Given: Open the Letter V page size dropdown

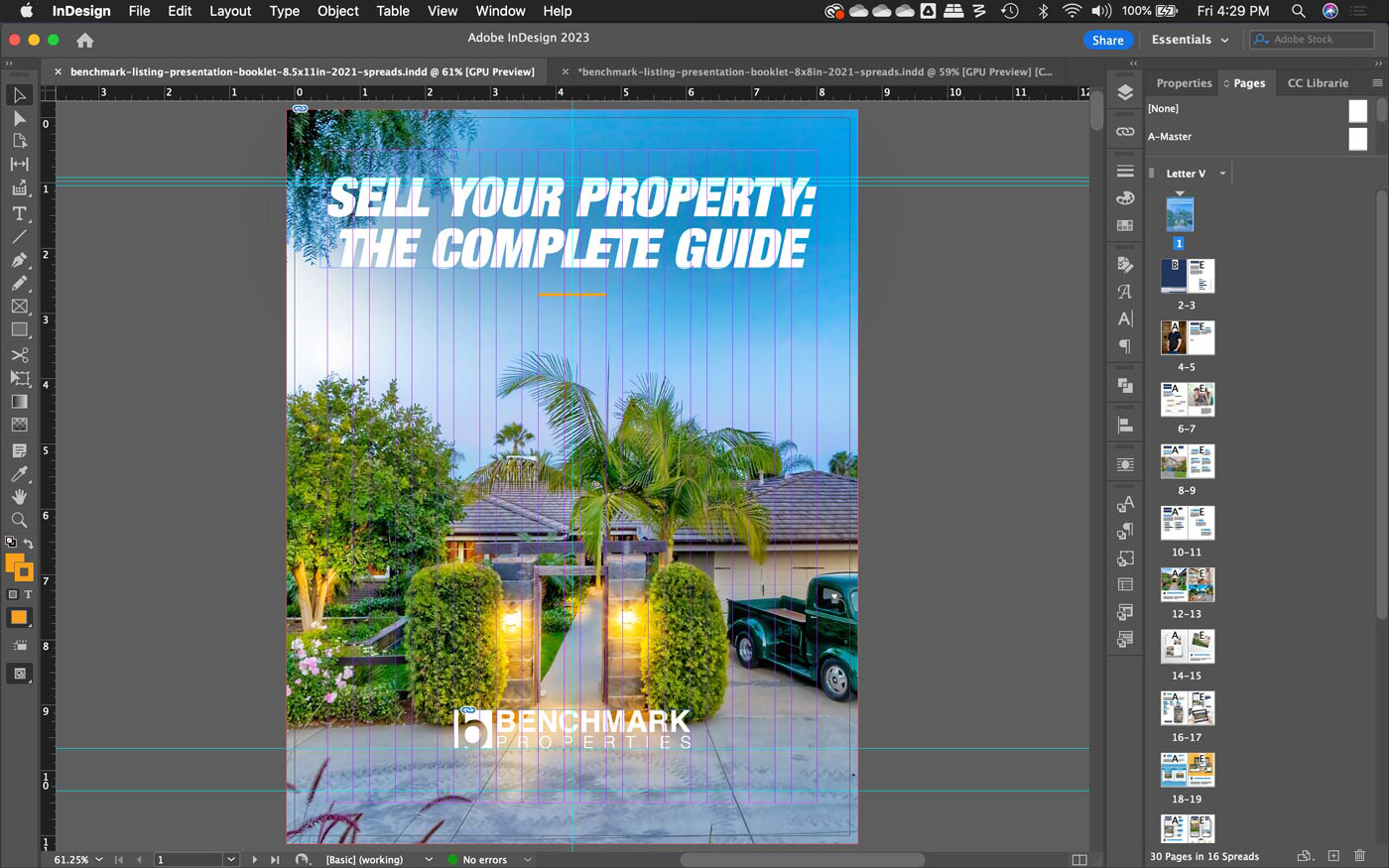Looking at the screenshot, I should [x=1222, y=174].
